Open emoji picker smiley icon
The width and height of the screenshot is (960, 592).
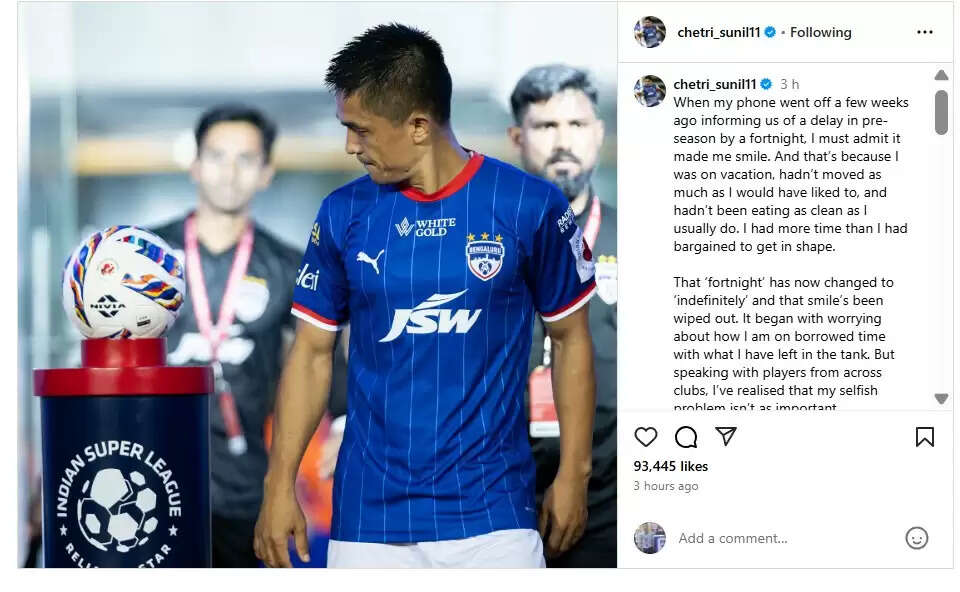[x=917, y=538]
